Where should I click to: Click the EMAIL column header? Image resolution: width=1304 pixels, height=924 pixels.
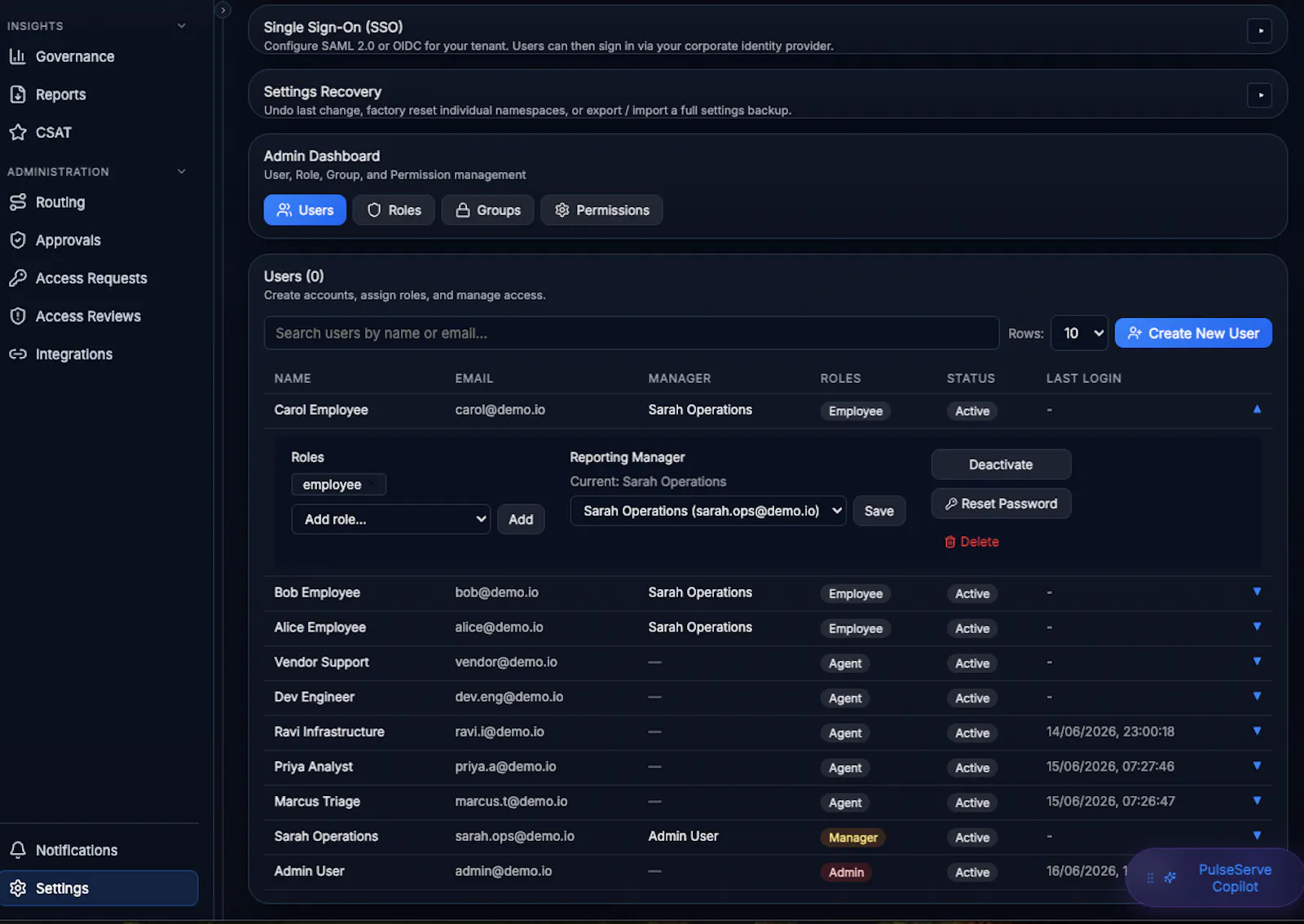[474, 378]
